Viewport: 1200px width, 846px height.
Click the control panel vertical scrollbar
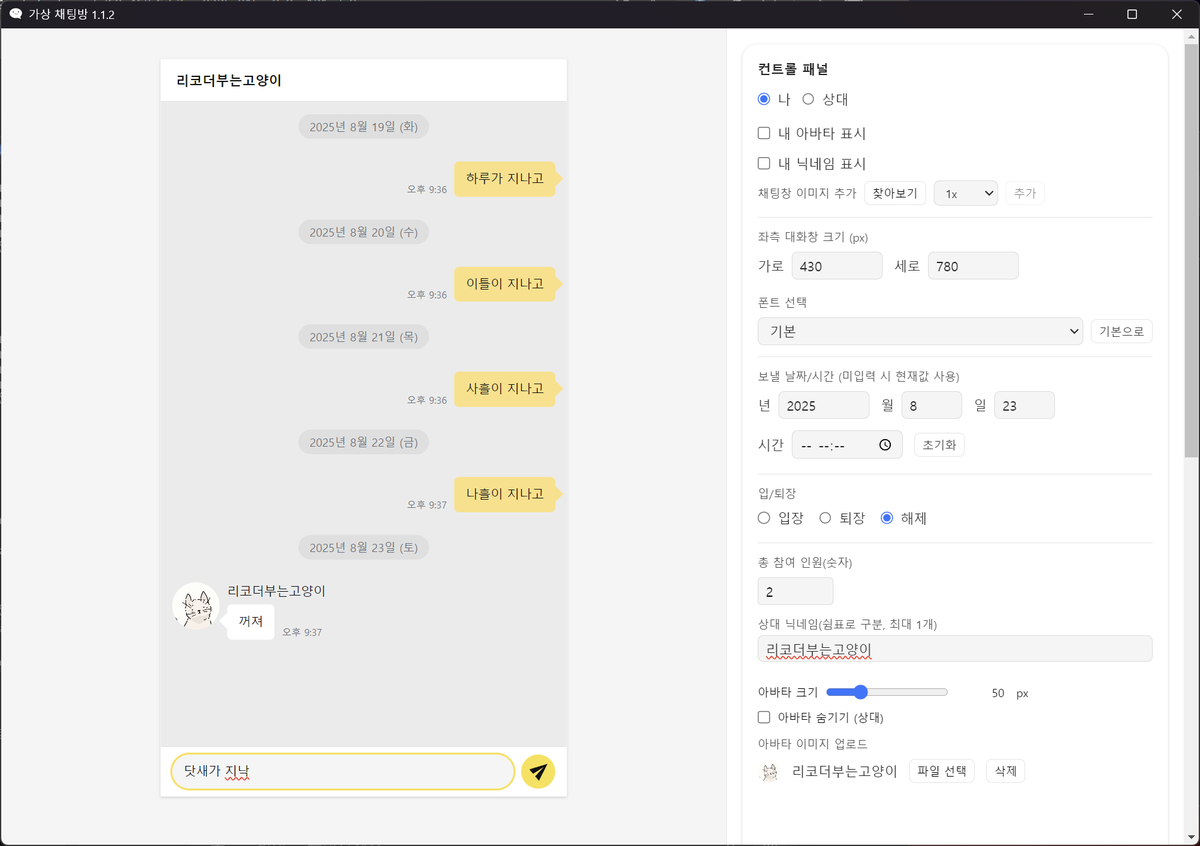click(x=1191, y=250)
